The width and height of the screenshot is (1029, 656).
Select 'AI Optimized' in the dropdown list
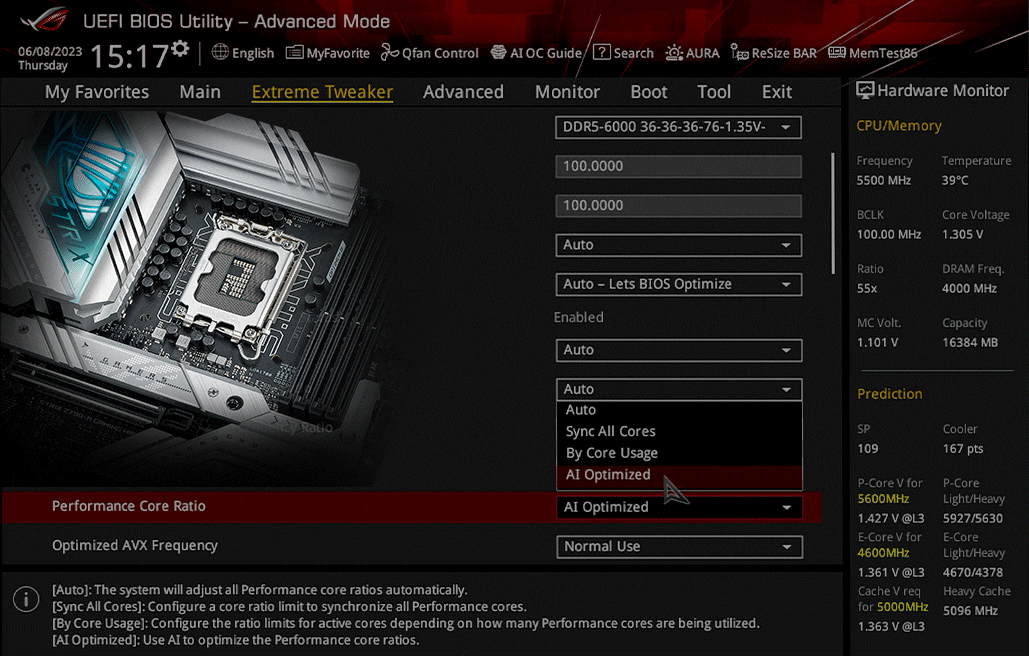(679, 475)
